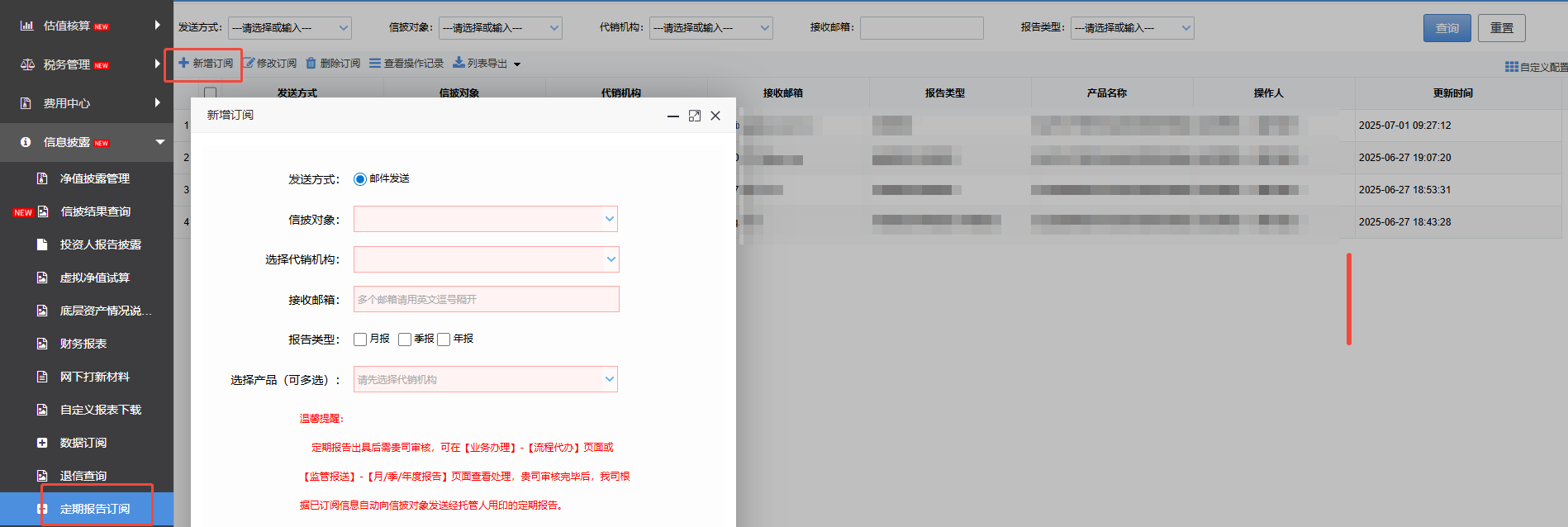Click the 财务报表 sidebar icon
The image size is (1568, 527).
pos(42,344)
